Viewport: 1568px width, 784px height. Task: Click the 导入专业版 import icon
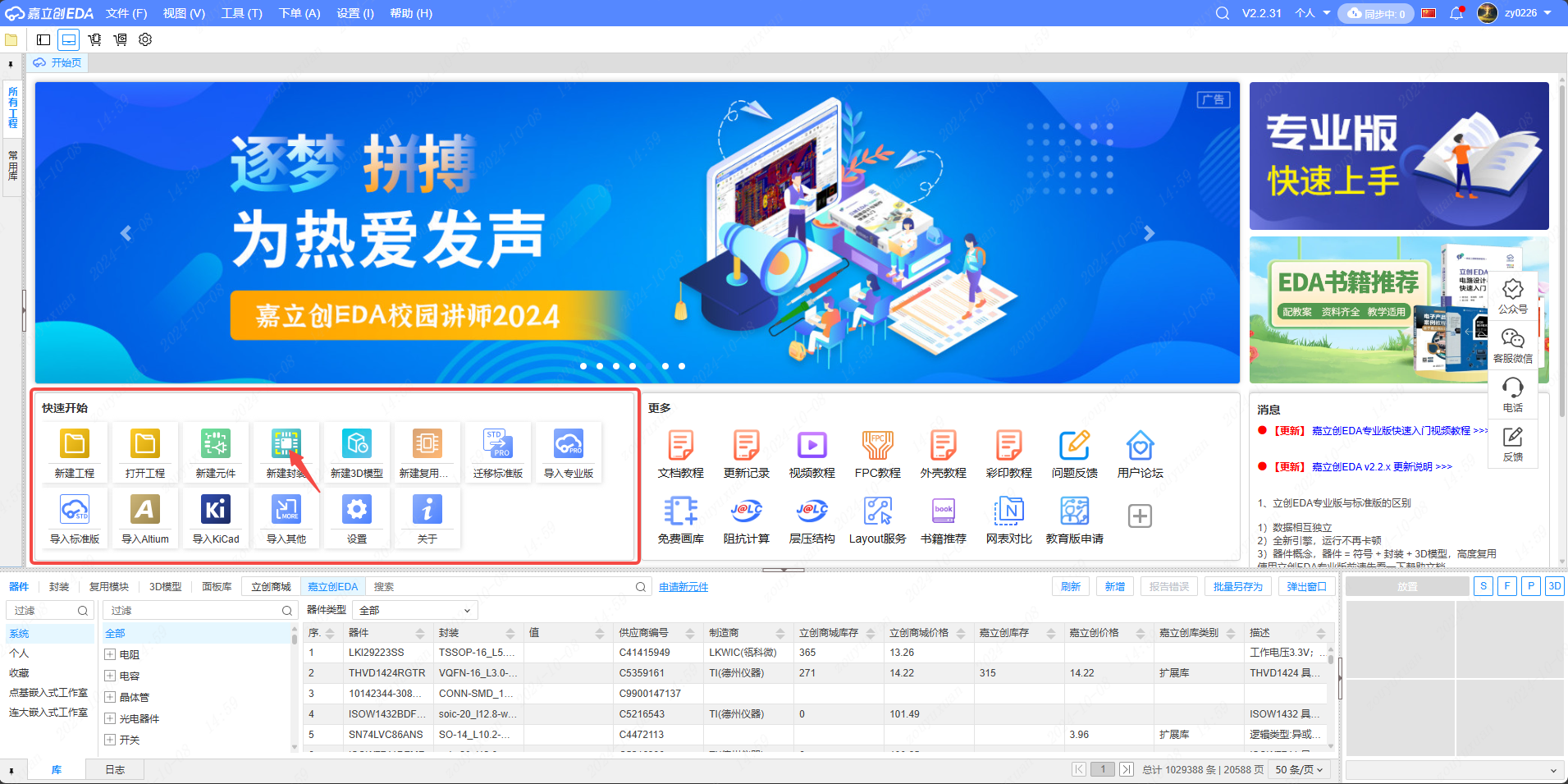point(569,444)
